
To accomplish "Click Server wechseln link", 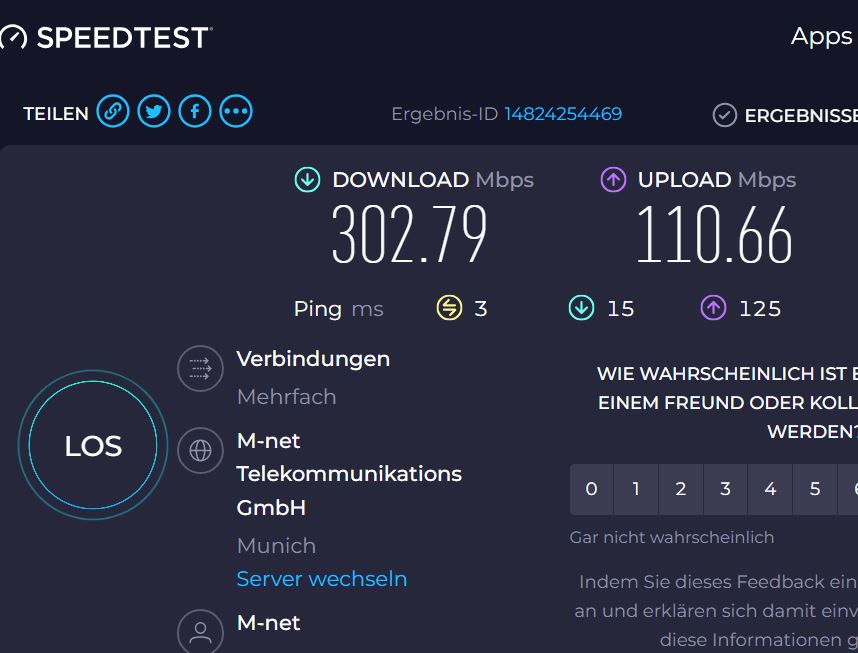I will (x=322, y=579).
